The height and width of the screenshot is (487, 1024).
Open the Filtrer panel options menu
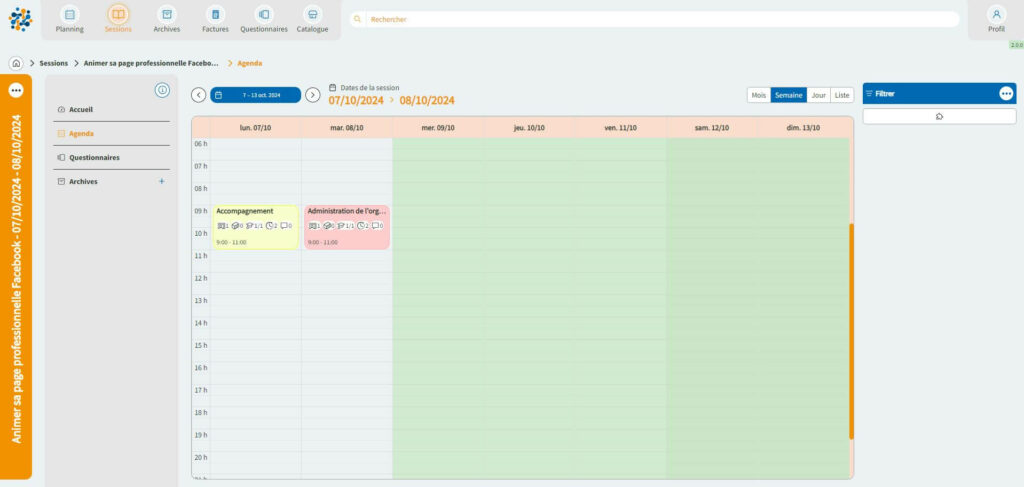pyautogui.click(x=1006, y=93)
